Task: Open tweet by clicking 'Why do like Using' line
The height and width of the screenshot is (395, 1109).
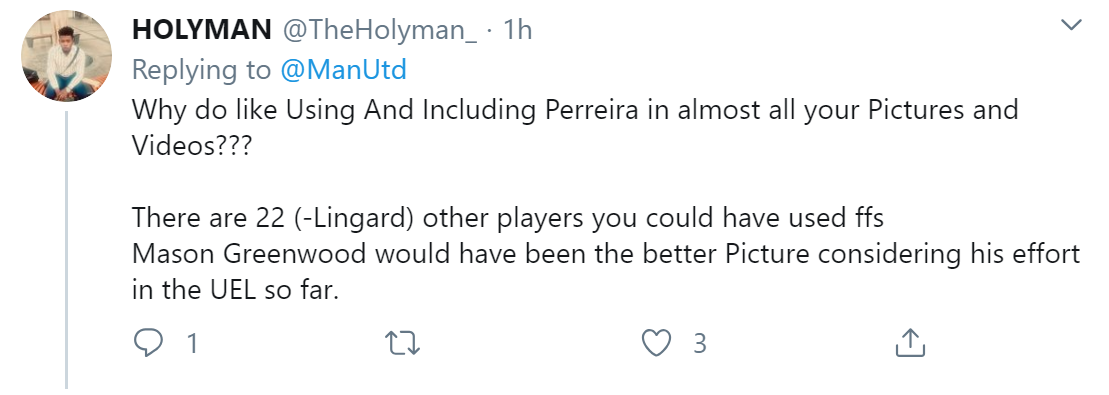Action: click(x=574, y=110)
